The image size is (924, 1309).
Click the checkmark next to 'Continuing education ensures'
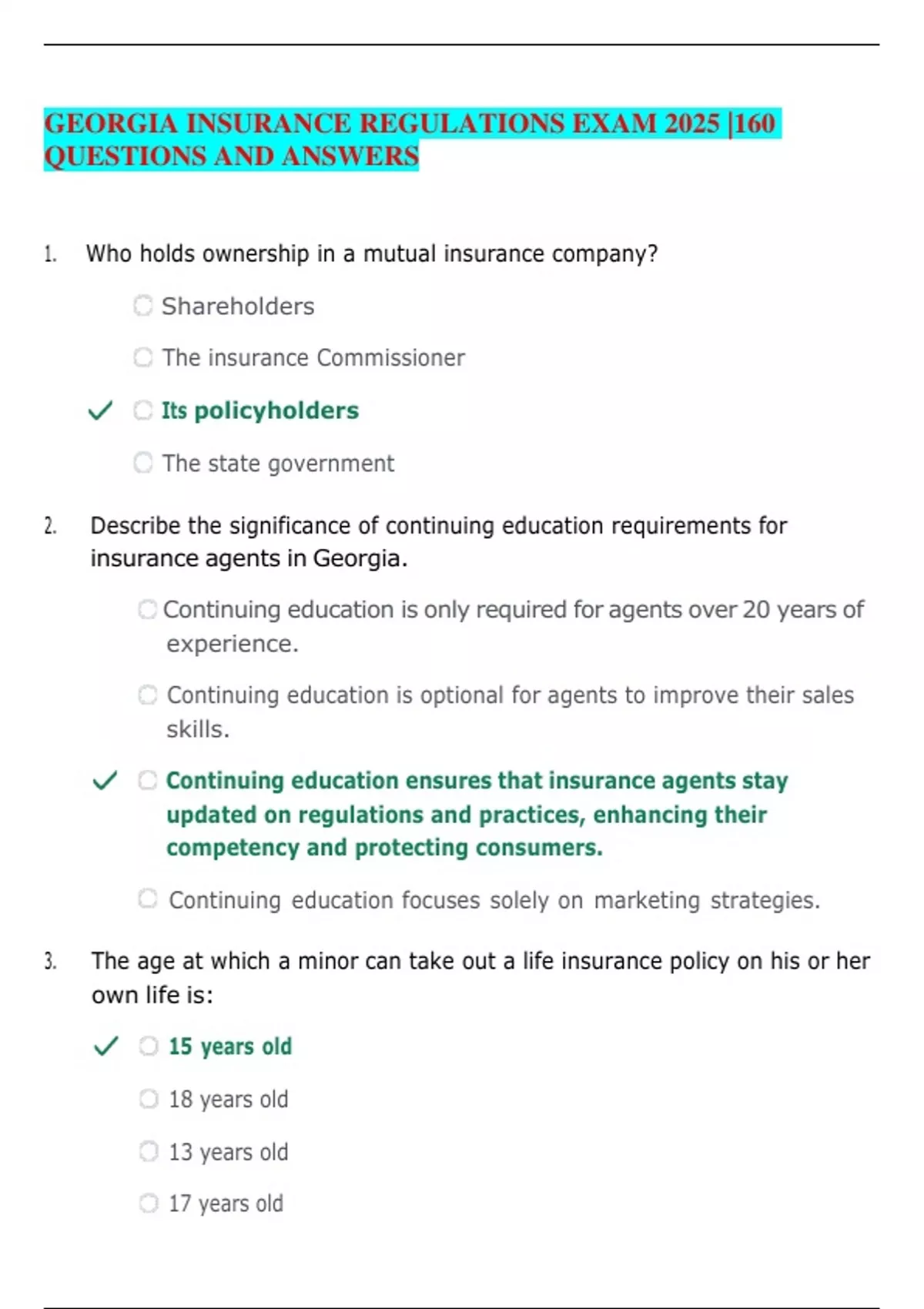coord(105,781)
